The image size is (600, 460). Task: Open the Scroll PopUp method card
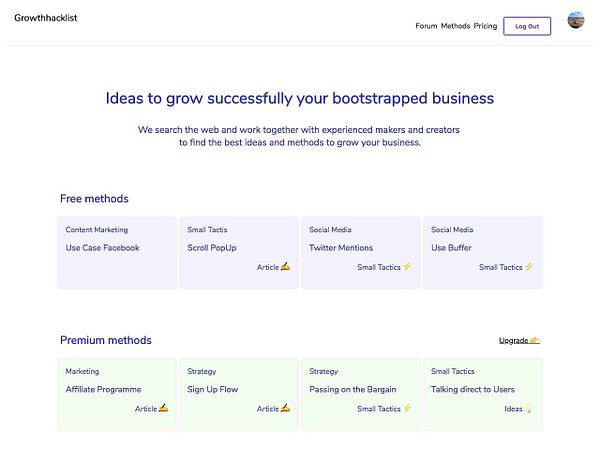pyautogui.click(x=210, y=248)
